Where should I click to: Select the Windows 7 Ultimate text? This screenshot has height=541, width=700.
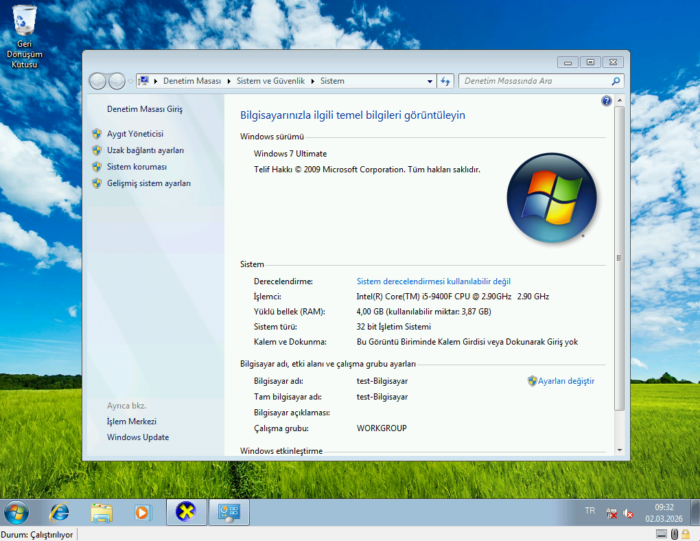[x=290, y=154]
